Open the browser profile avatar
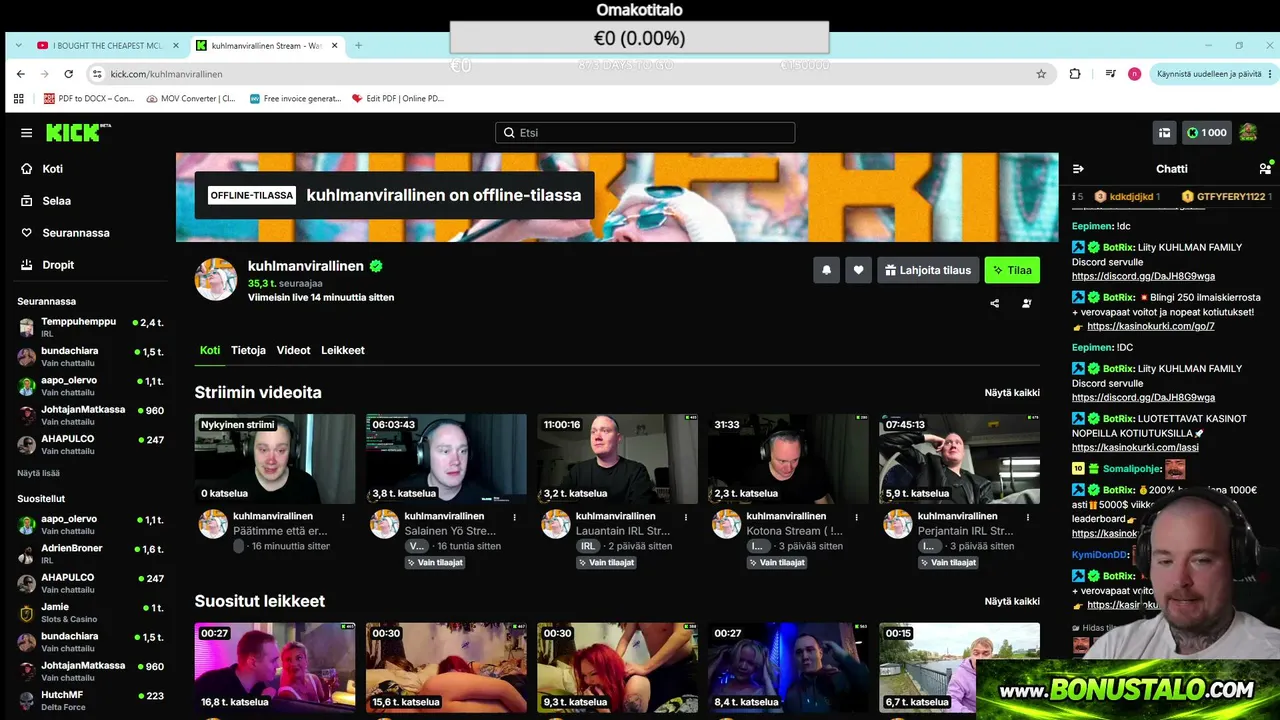1280x720 pixels. click(x=1134, y=74)
